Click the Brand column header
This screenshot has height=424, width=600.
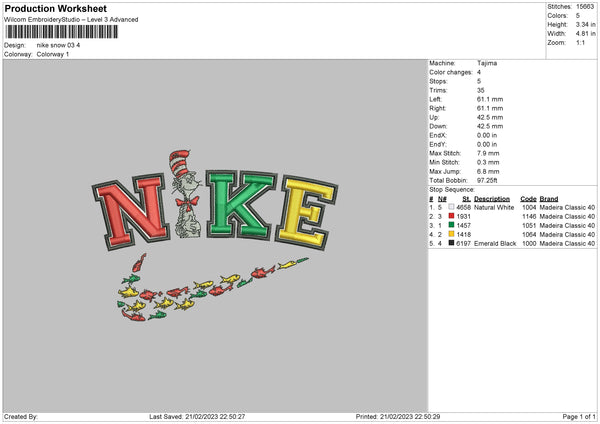[x=549, y=199]
